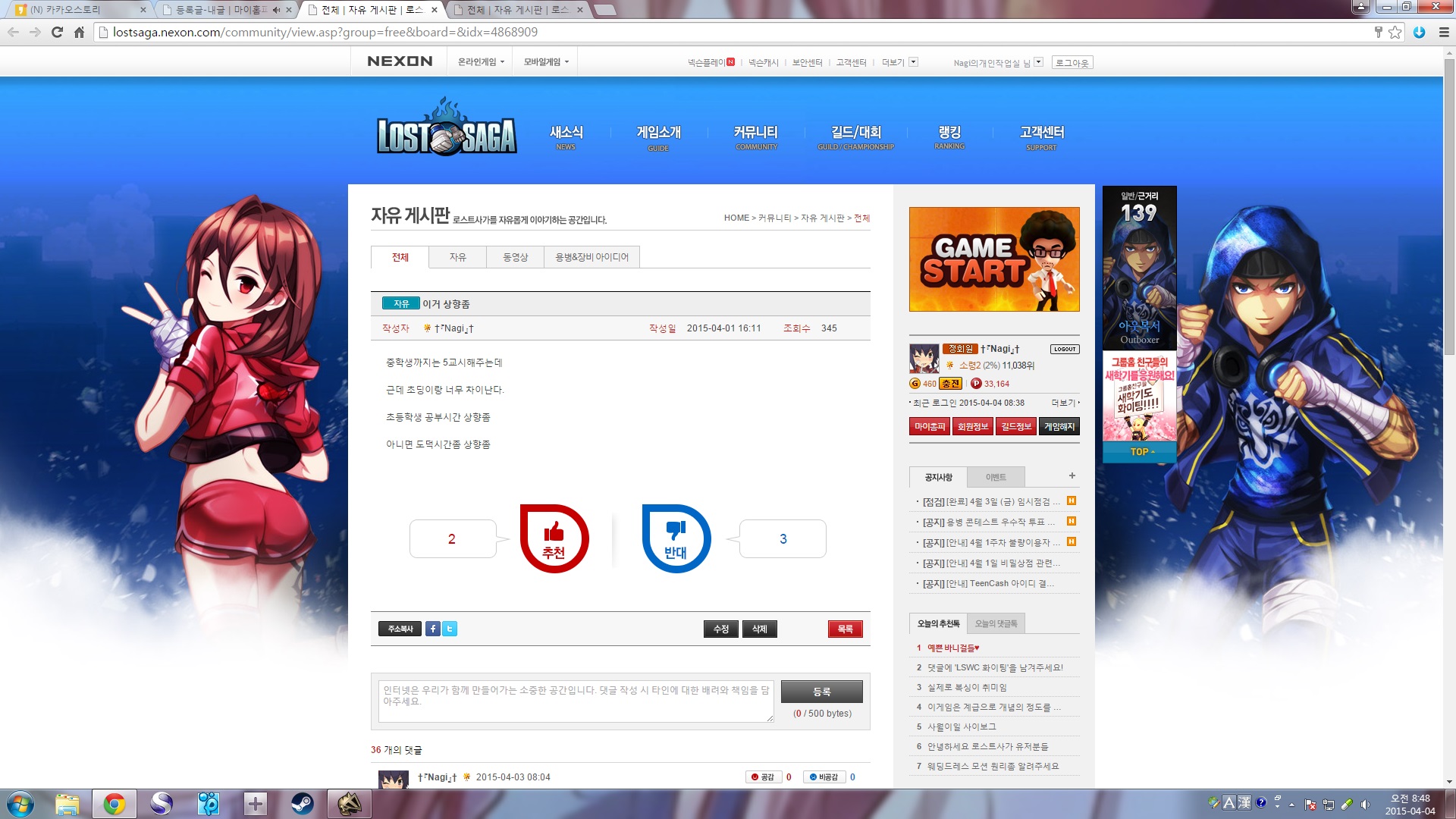
Task: Open Steam from taskbar
Action: 303,804
